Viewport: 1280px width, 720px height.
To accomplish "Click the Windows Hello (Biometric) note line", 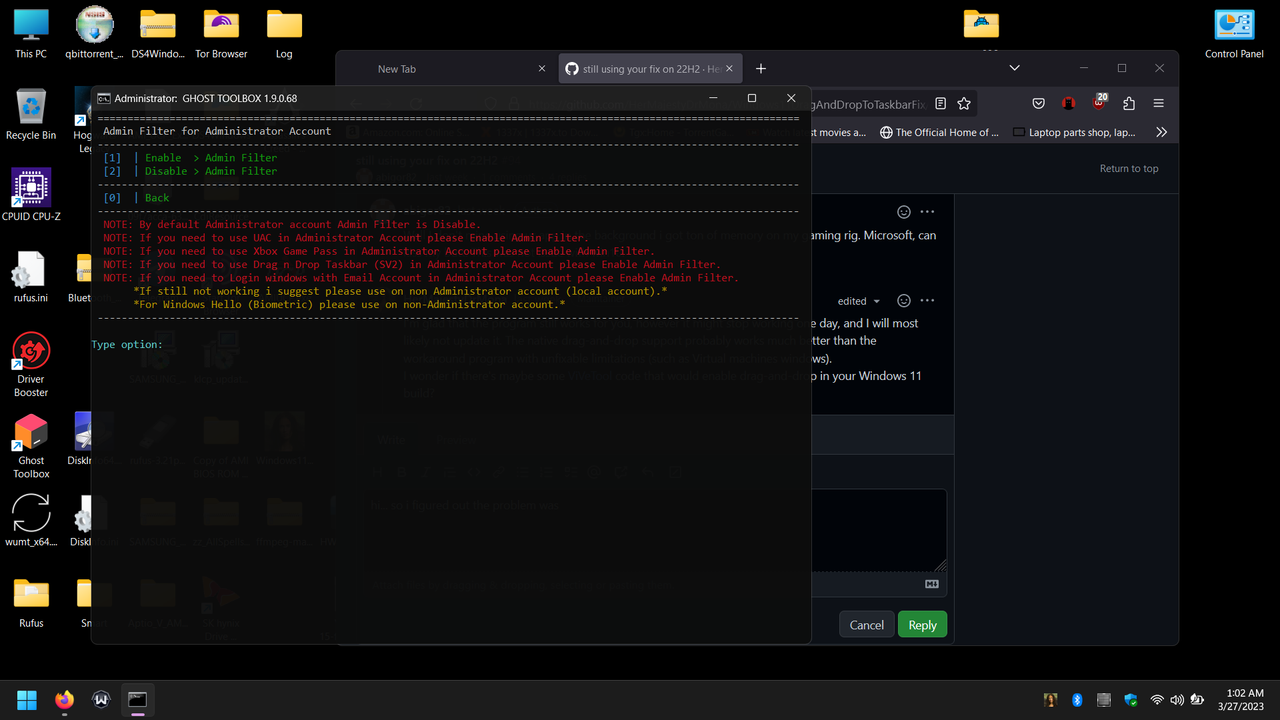I will point(349,304).
